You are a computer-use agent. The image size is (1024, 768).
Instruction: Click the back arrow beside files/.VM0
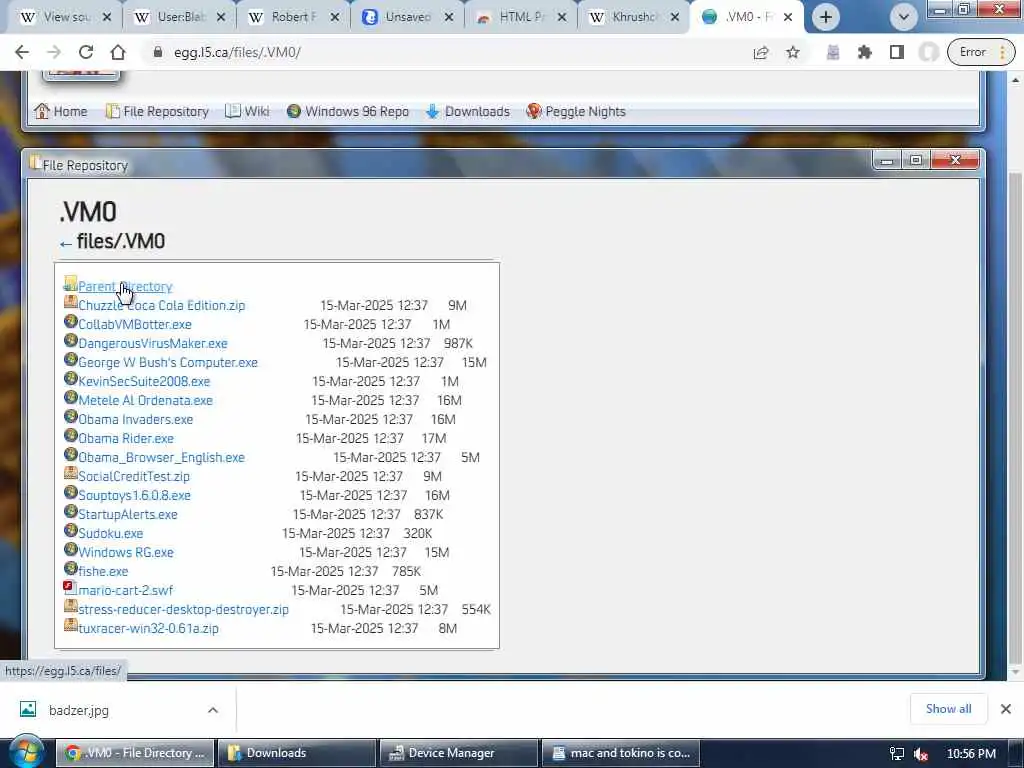pyautogui.click(x=65, y=244)
